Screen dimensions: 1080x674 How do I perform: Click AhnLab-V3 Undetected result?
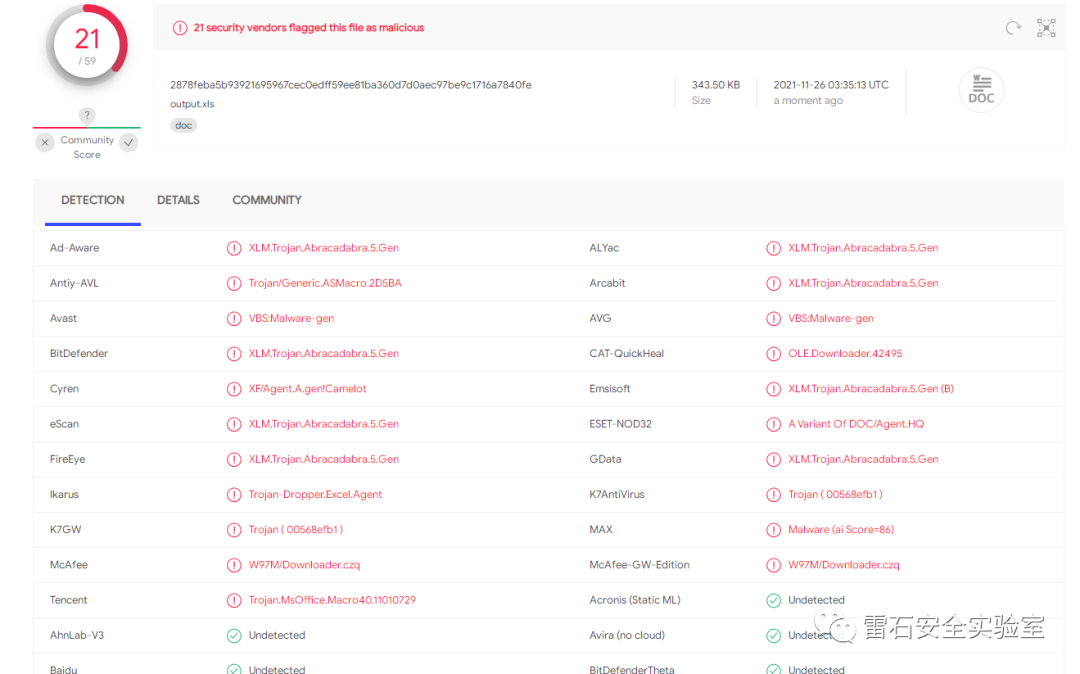click(x=277, y=635)
